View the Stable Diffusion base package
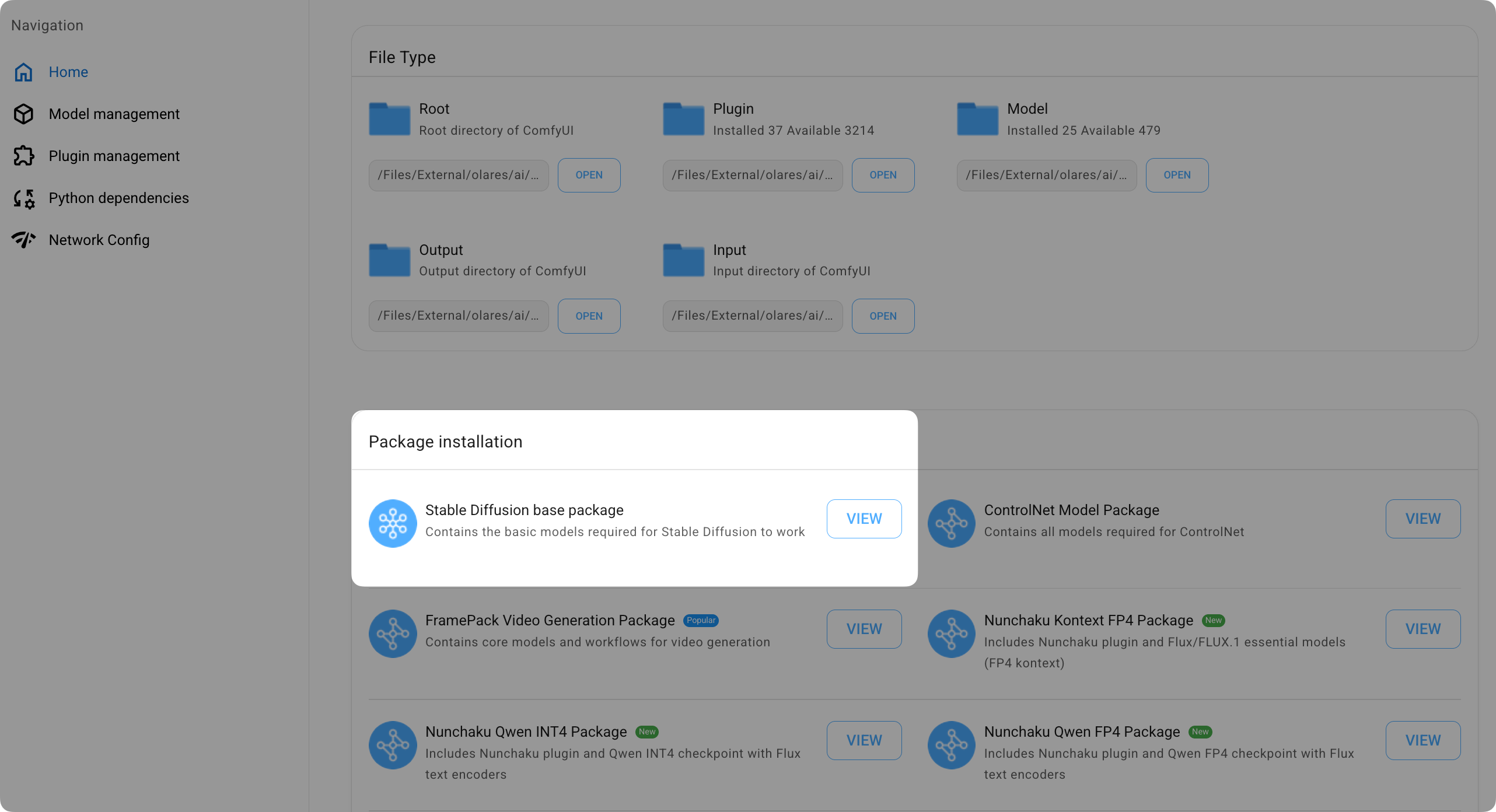The height and width of the screenshot is (812, 1496). click(864, 519)
